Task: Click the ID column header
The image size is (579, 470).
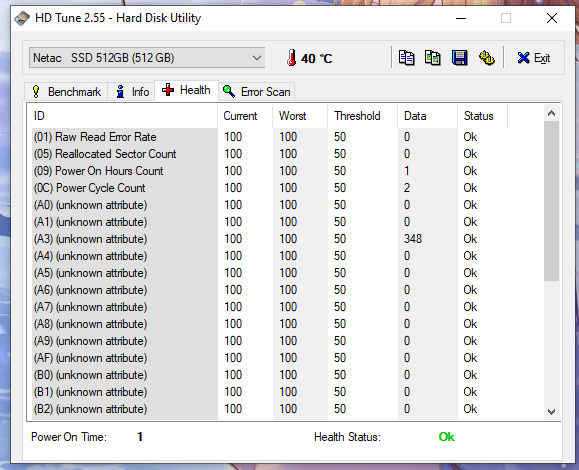Action: pyautogui.click(x=125, y=116)
